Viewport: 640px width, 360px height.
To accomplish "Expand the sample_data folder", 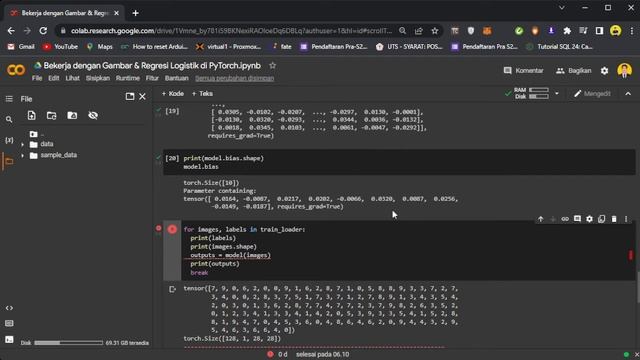I will [x=22, y=156].
